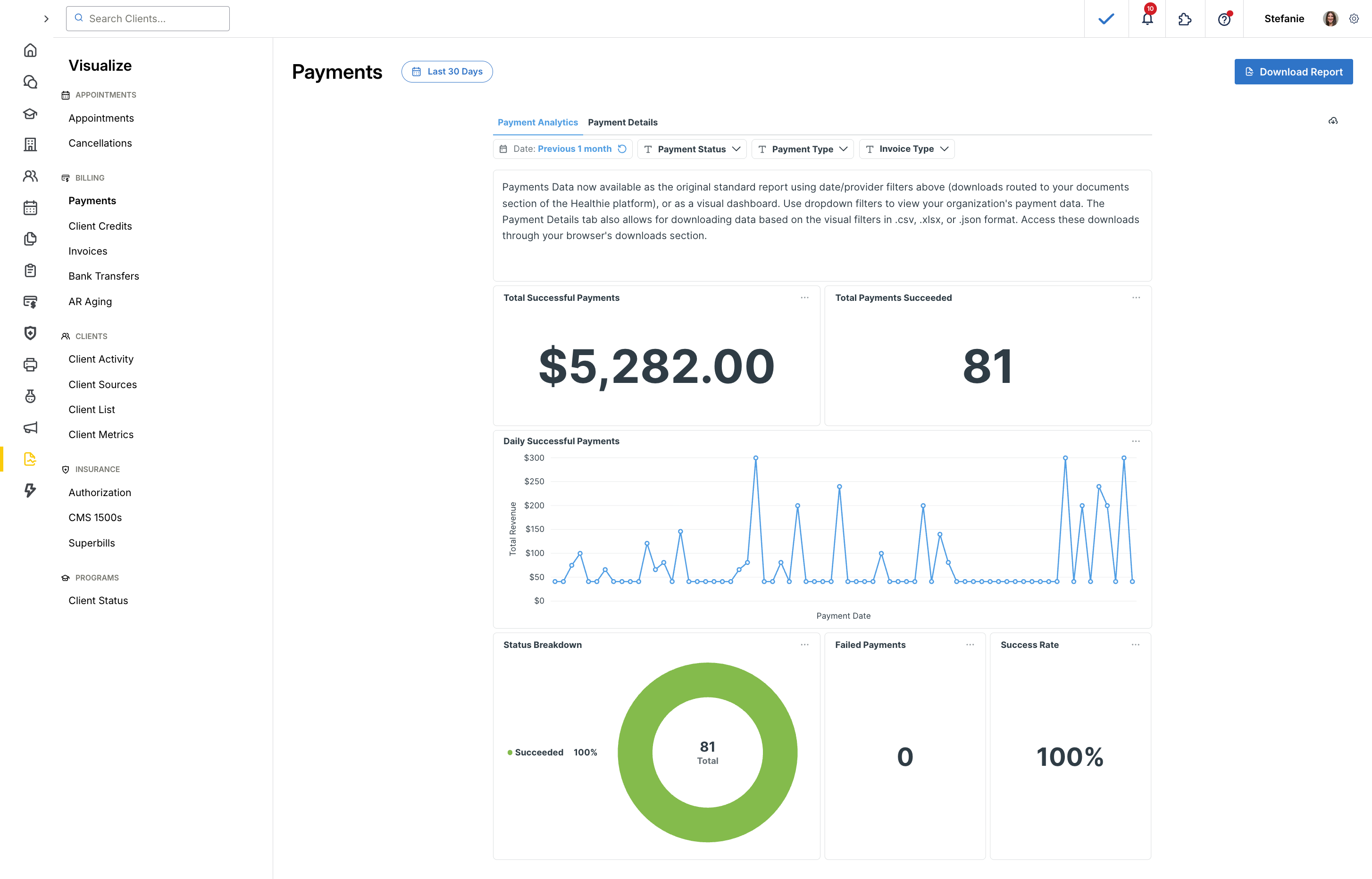The height and width of the screenshot is (879, 1372).
Task: Open the calendar icon in sidebar
Action: tap(30, 208)
